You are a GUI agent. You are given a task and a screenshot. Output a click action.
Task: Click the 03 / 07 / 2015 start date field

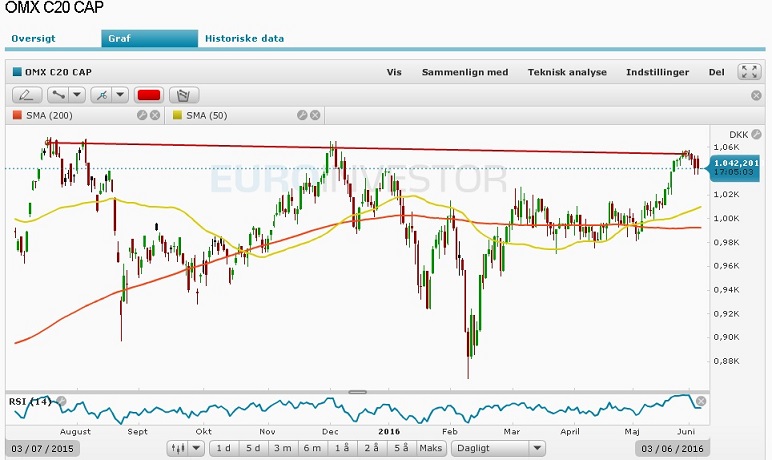pyautogui.click(x=42, y=449)
